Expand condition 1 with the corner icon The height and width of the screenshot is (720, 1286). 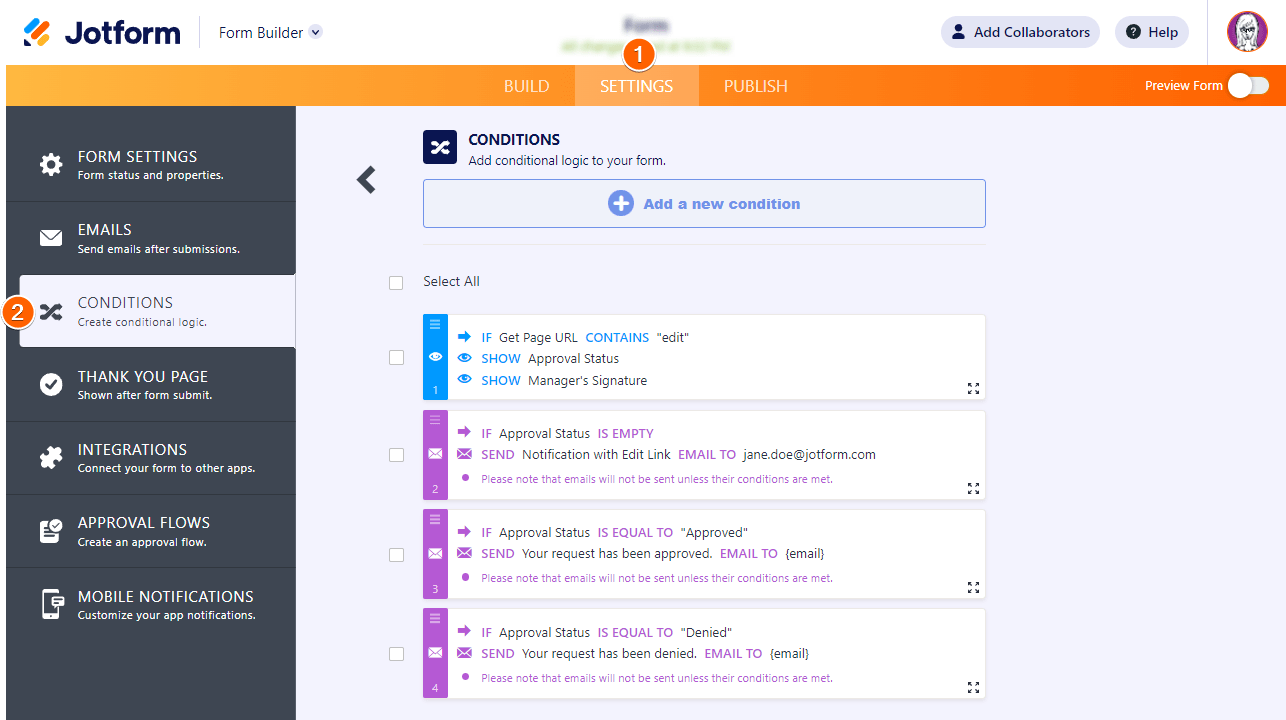pos(973,389)
